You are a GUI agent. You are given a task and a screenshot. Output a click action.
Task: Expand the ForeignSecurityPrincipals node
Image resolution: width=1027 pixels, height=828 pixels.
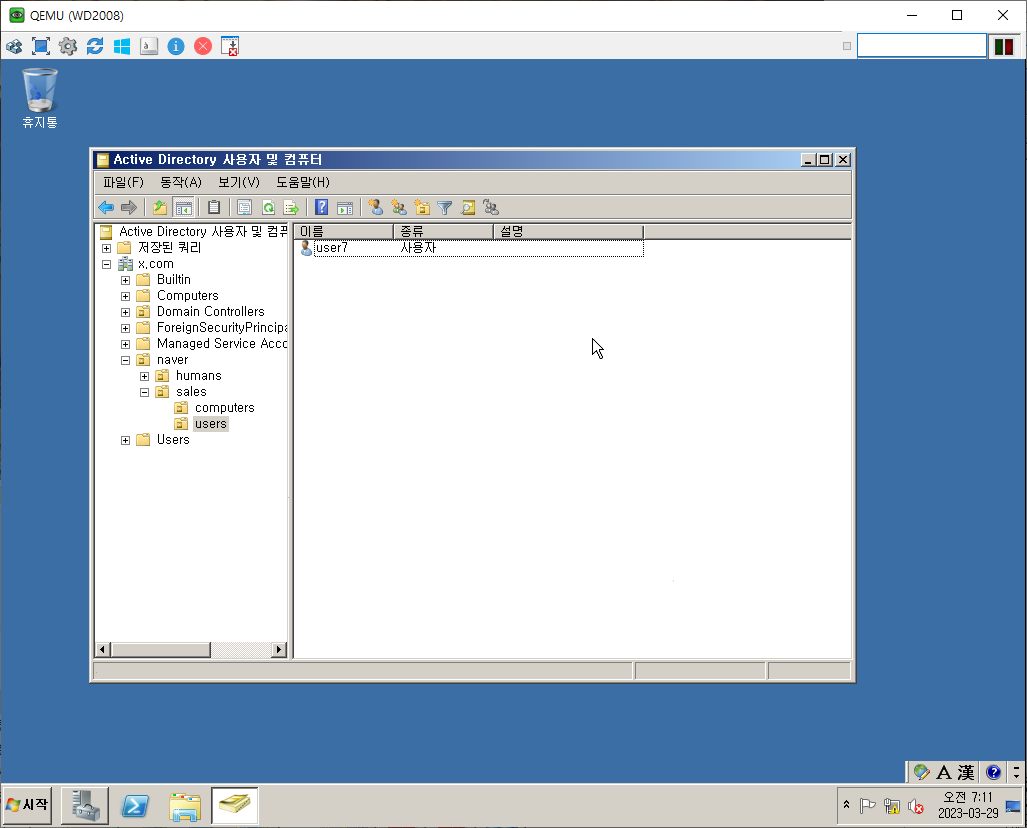(125, 328)
